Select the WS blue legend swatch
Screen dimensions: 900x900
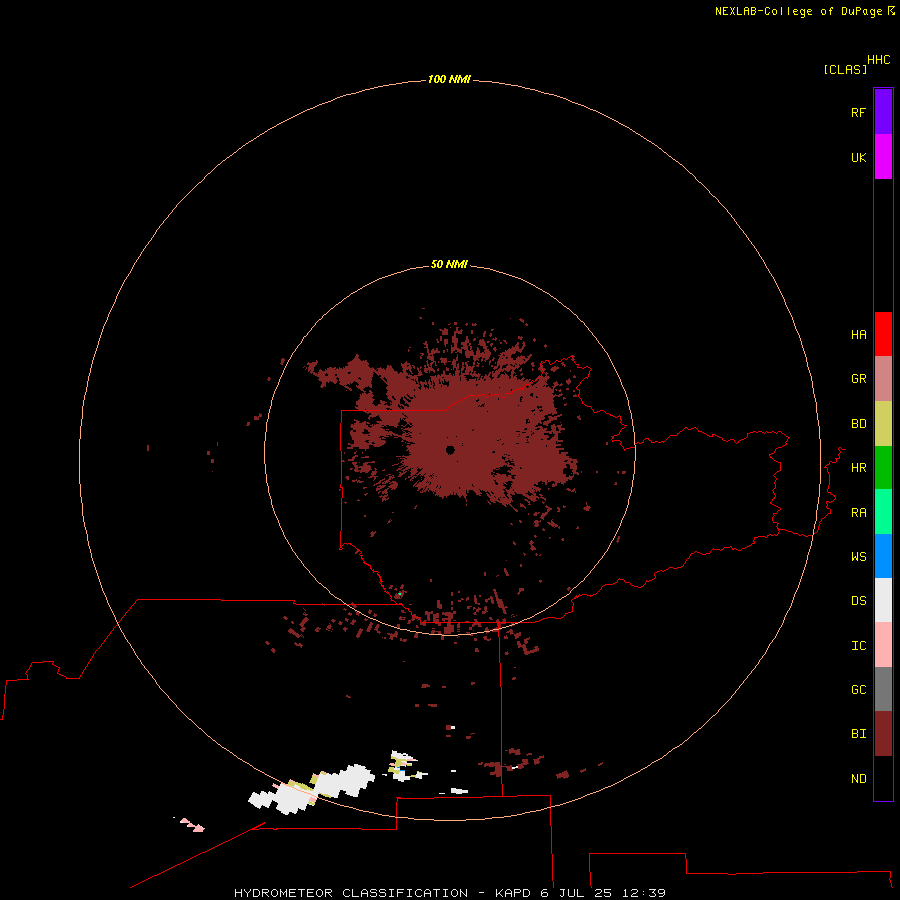[883, 556]
